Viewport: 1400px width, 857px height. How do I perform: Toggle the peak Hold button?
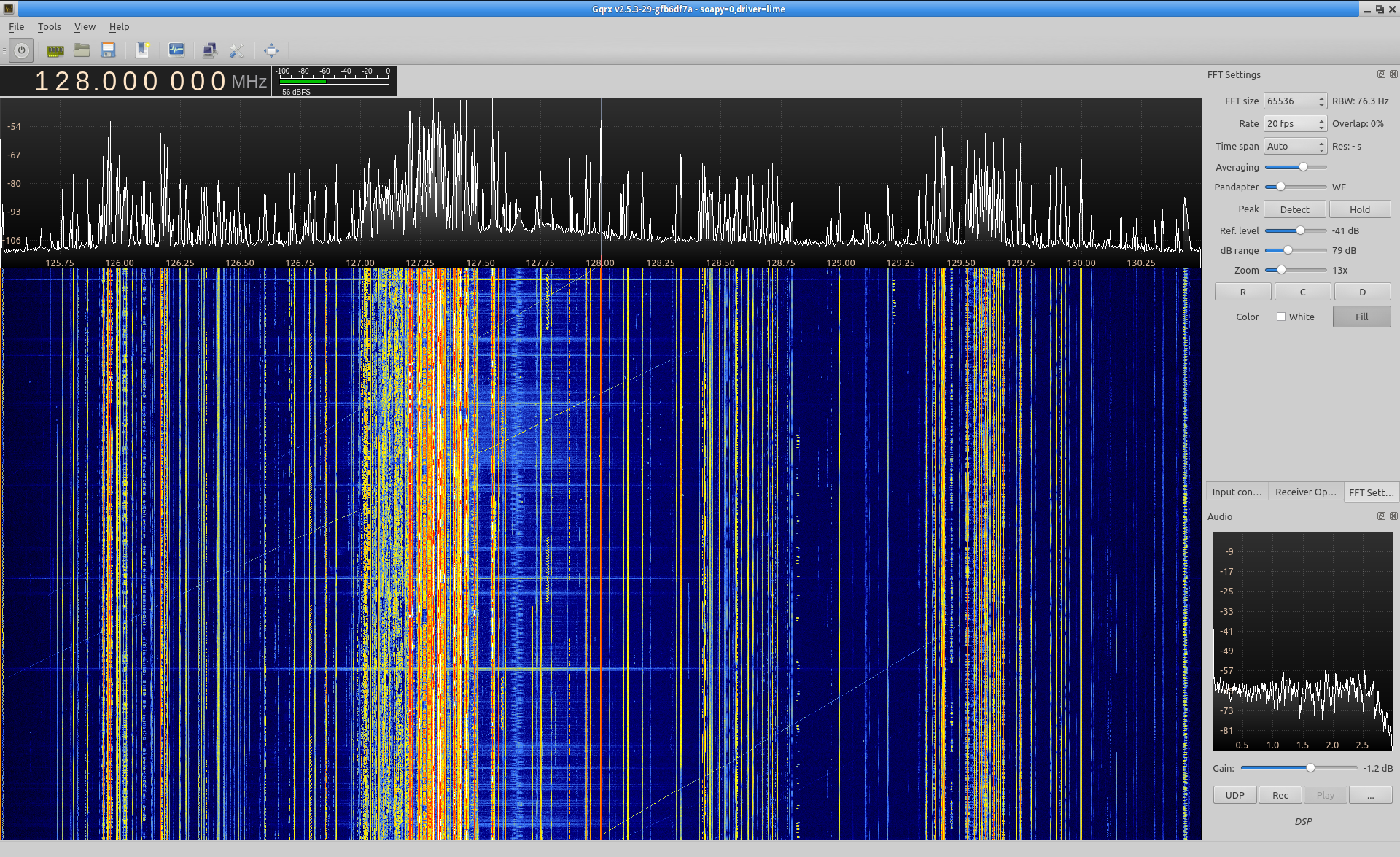click(1359, 209)
